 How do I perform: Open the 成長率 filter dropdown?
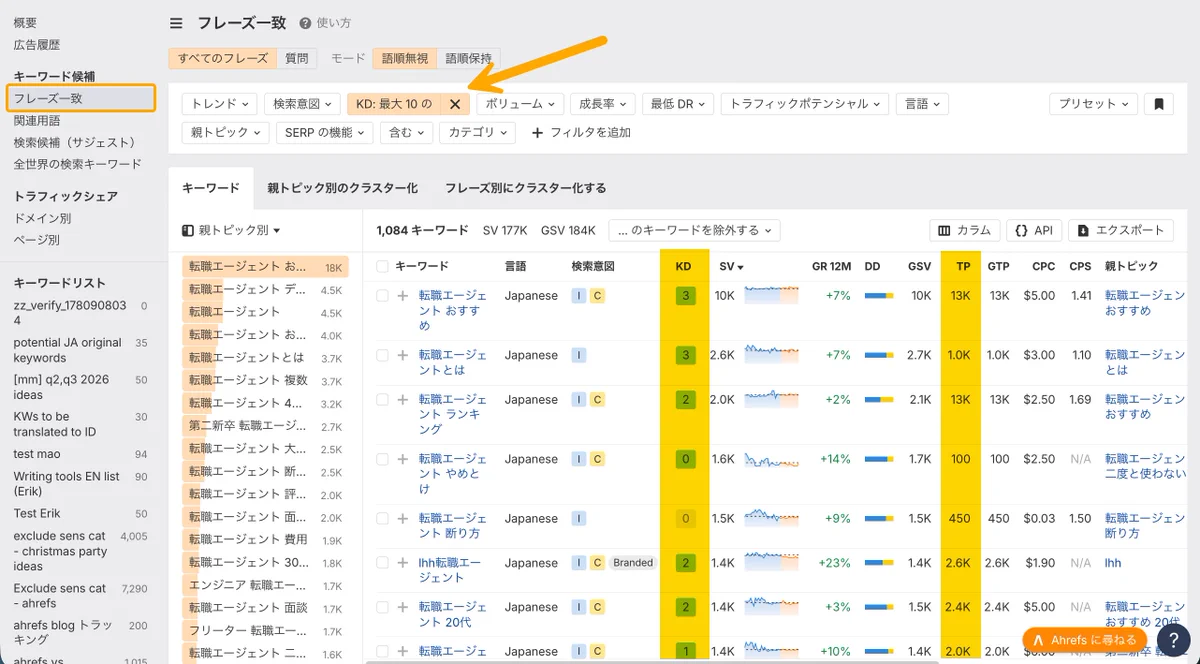click(603, 104)
